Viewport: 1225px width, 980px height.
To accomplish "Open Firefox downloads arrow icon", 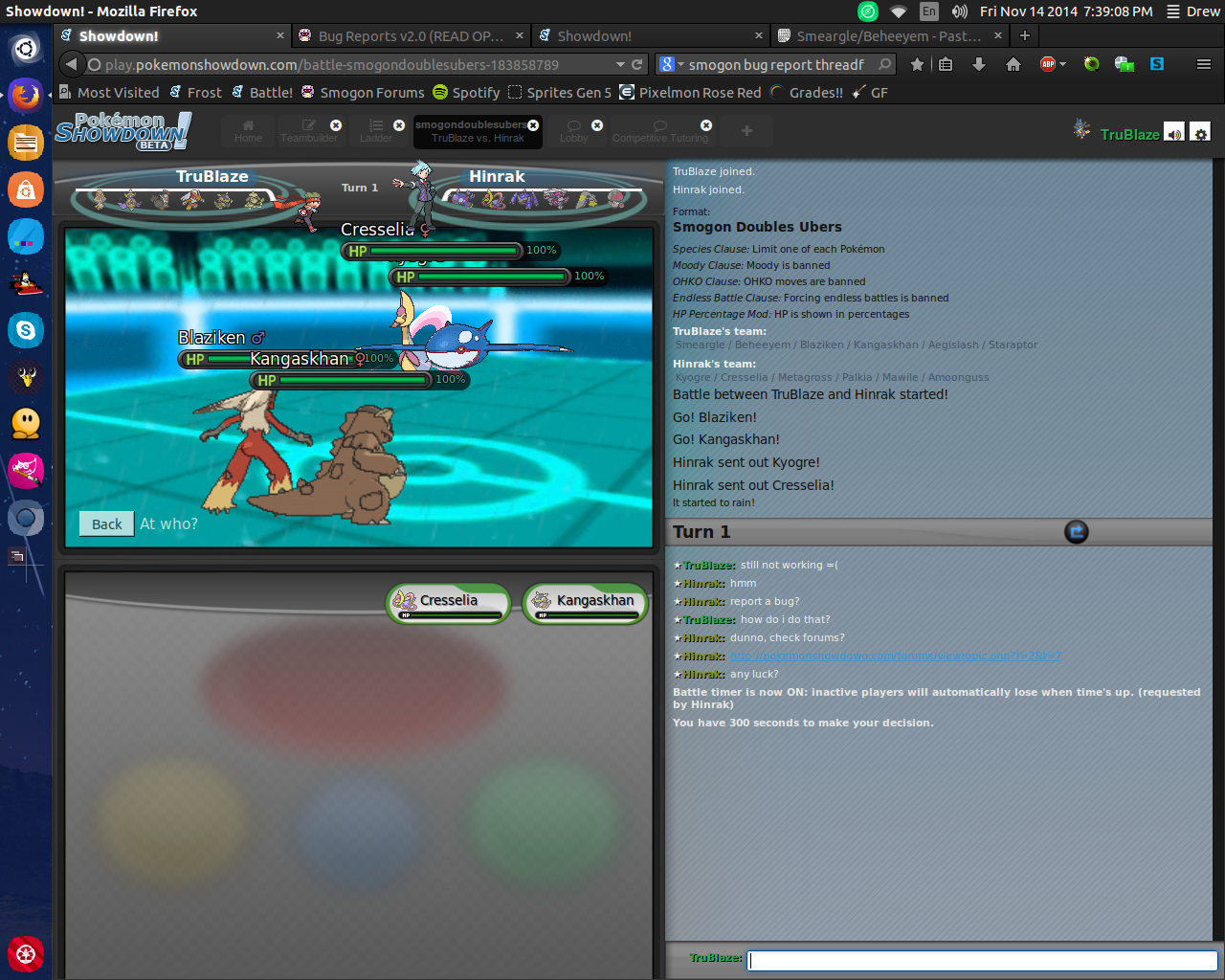I will (x=978, y=64).
